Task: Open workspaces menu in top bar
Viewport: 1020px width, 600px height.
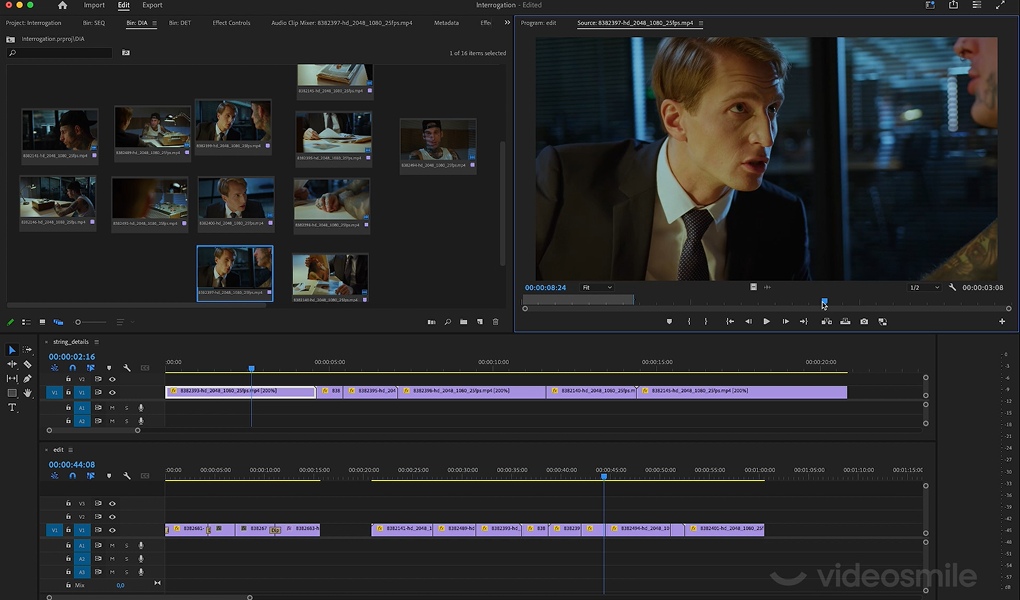Action: [930, 5]
